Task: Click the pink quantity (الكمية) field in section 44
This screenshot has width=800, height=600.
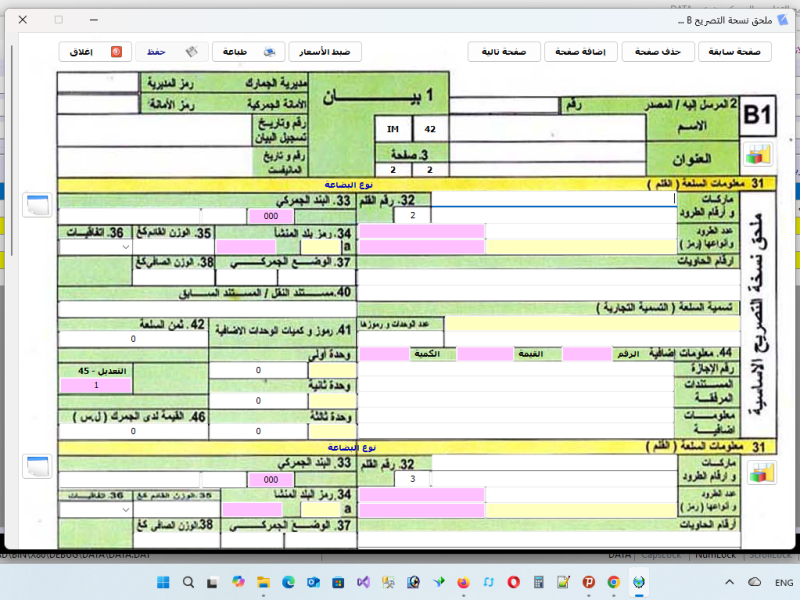Action: tap(384, 354)
